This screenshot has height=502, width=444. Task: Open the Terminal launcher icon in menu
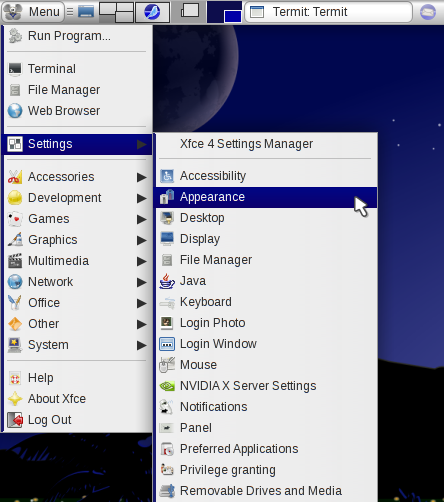[15, 69]
